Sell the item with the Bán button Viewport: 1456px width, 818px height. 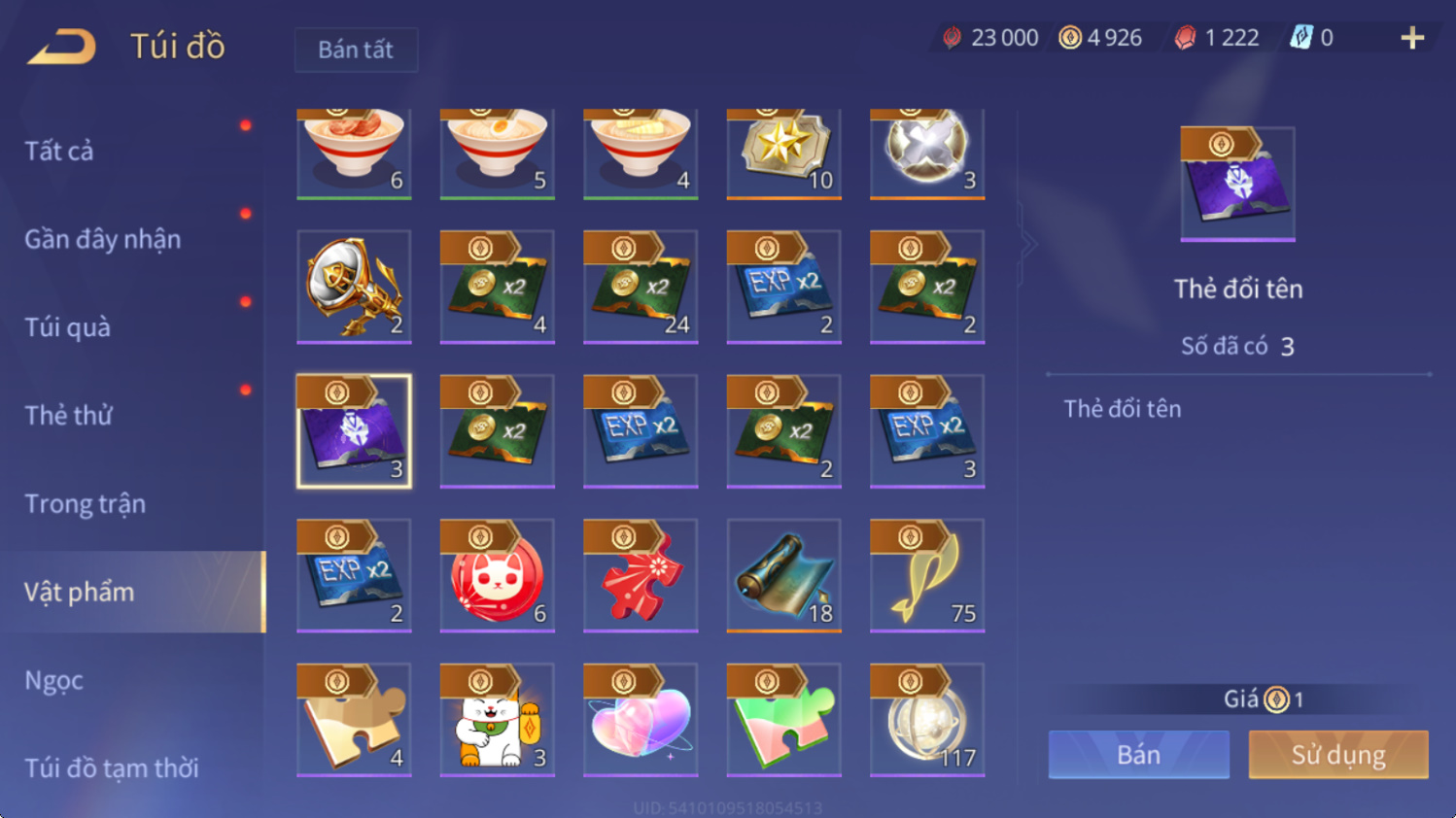pos(1138,755)
